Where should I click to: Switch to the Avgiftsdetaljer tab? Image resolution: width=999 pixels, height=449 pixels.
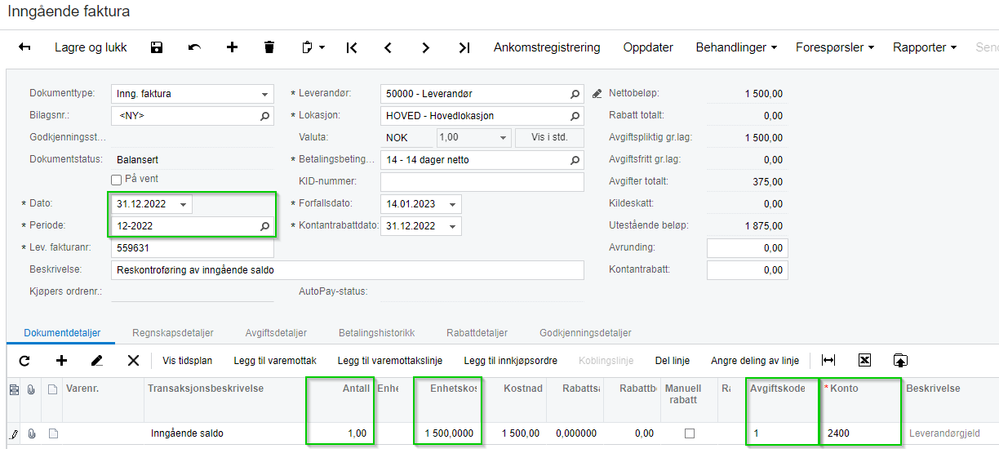click(x=276, y=333)
